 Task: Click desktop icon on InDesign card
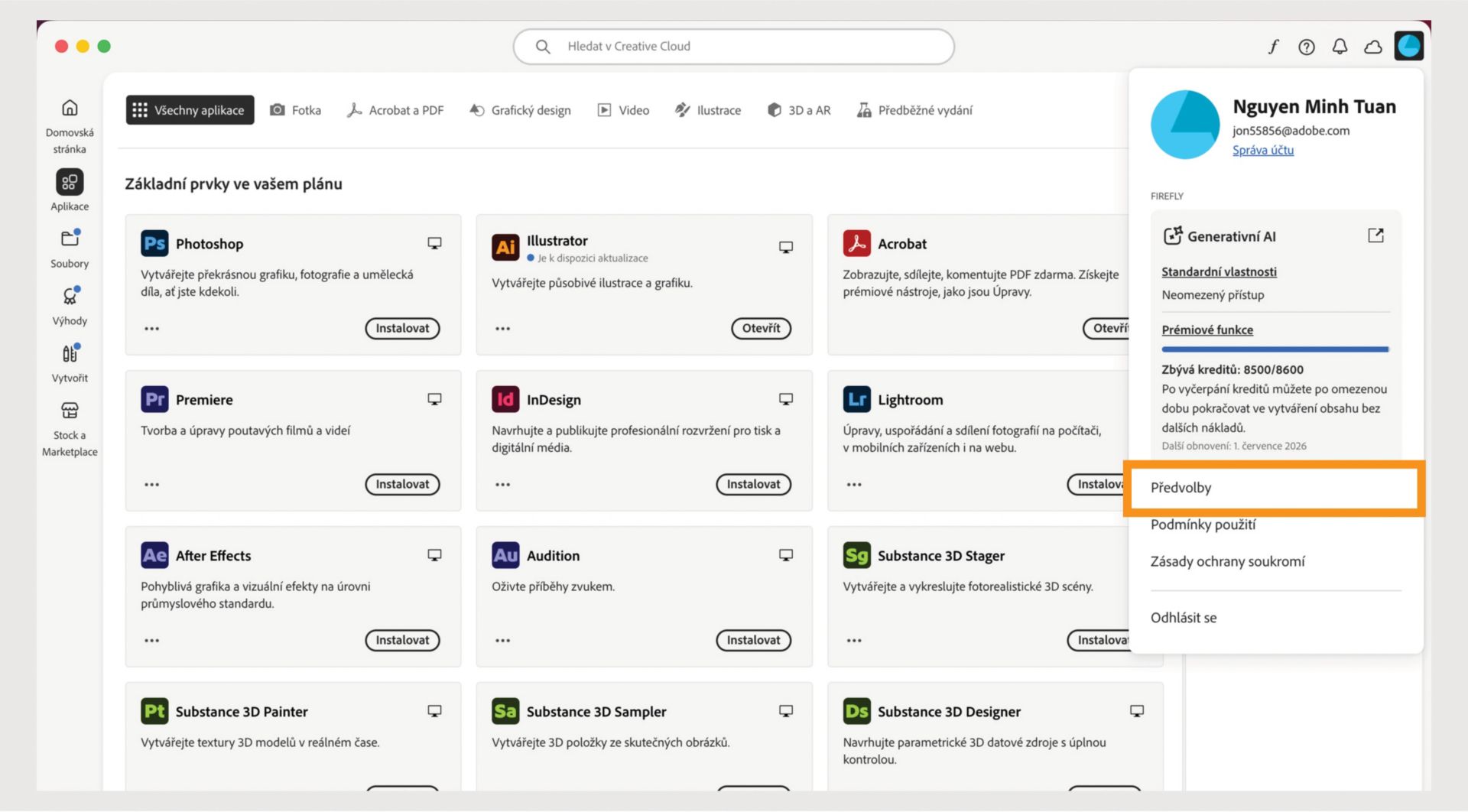click(x=785, y=399)
